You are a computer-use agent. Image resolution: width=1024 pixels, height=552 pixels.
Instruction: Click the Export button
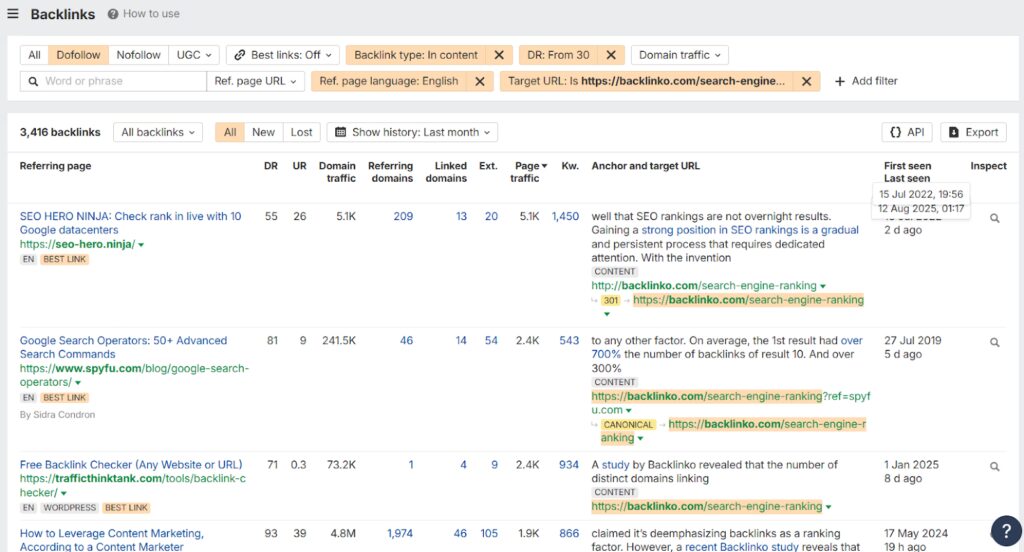973,132
